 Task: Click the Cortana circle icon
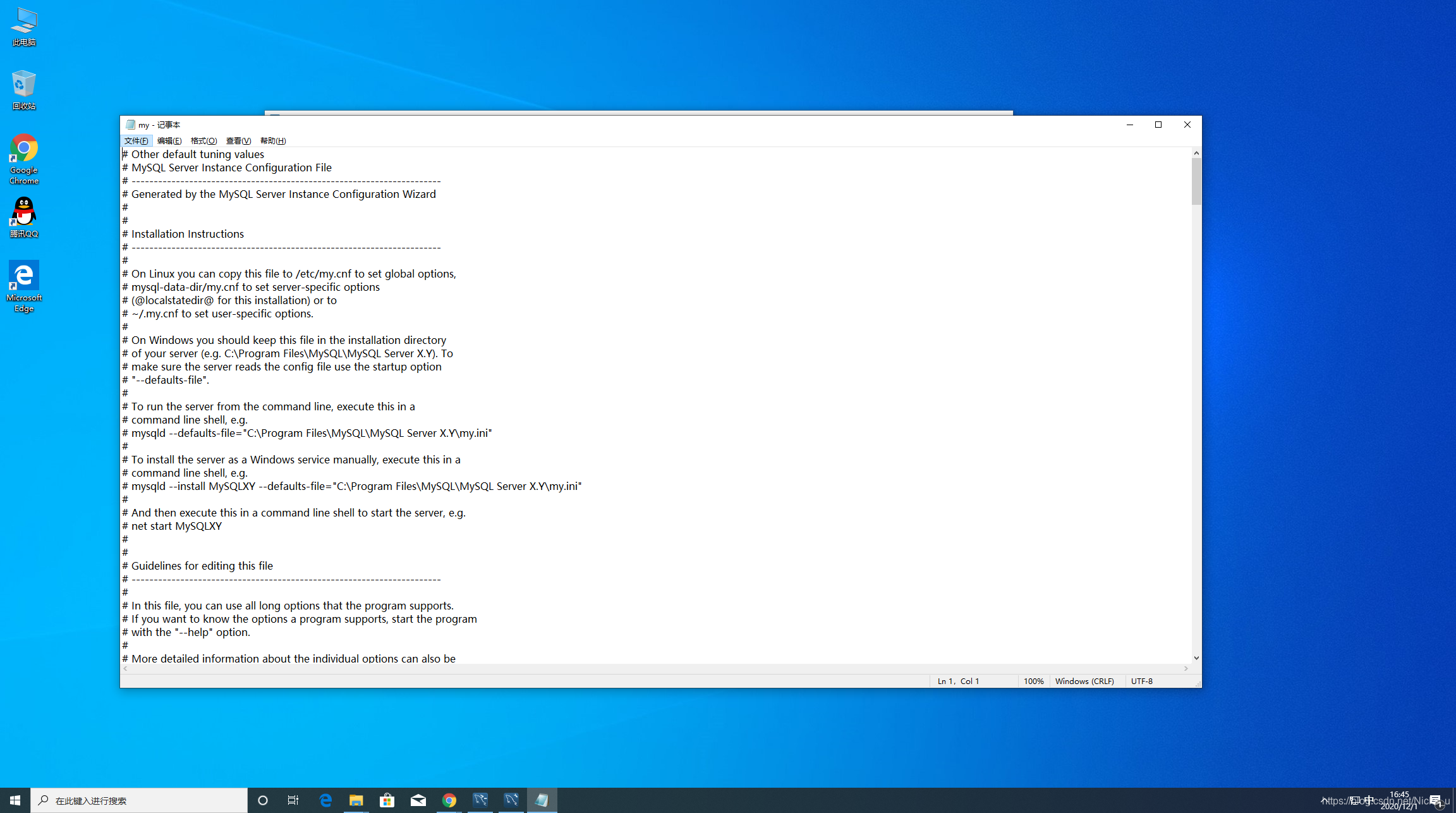(x=263, y=800)
